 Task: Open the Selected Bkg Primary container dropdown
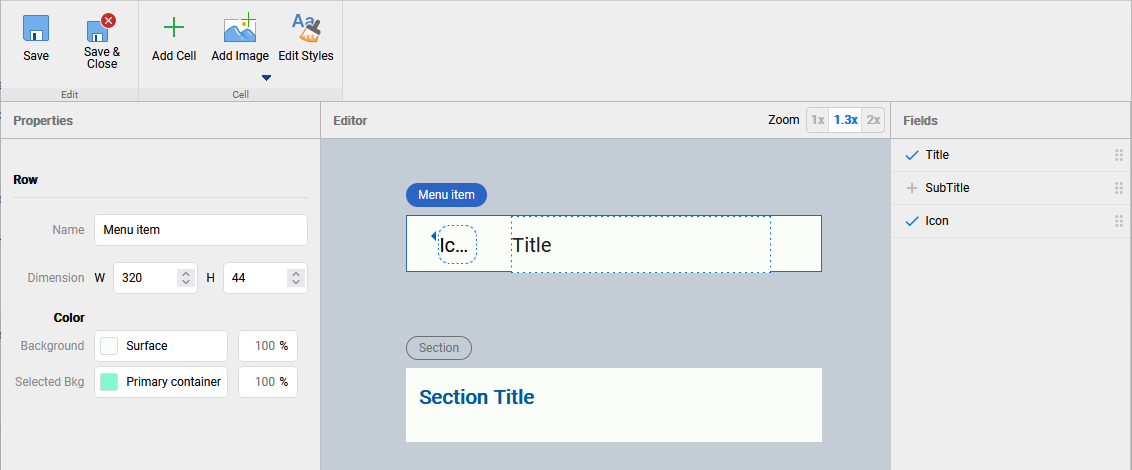pyautogui.click(x=161, y=382)
